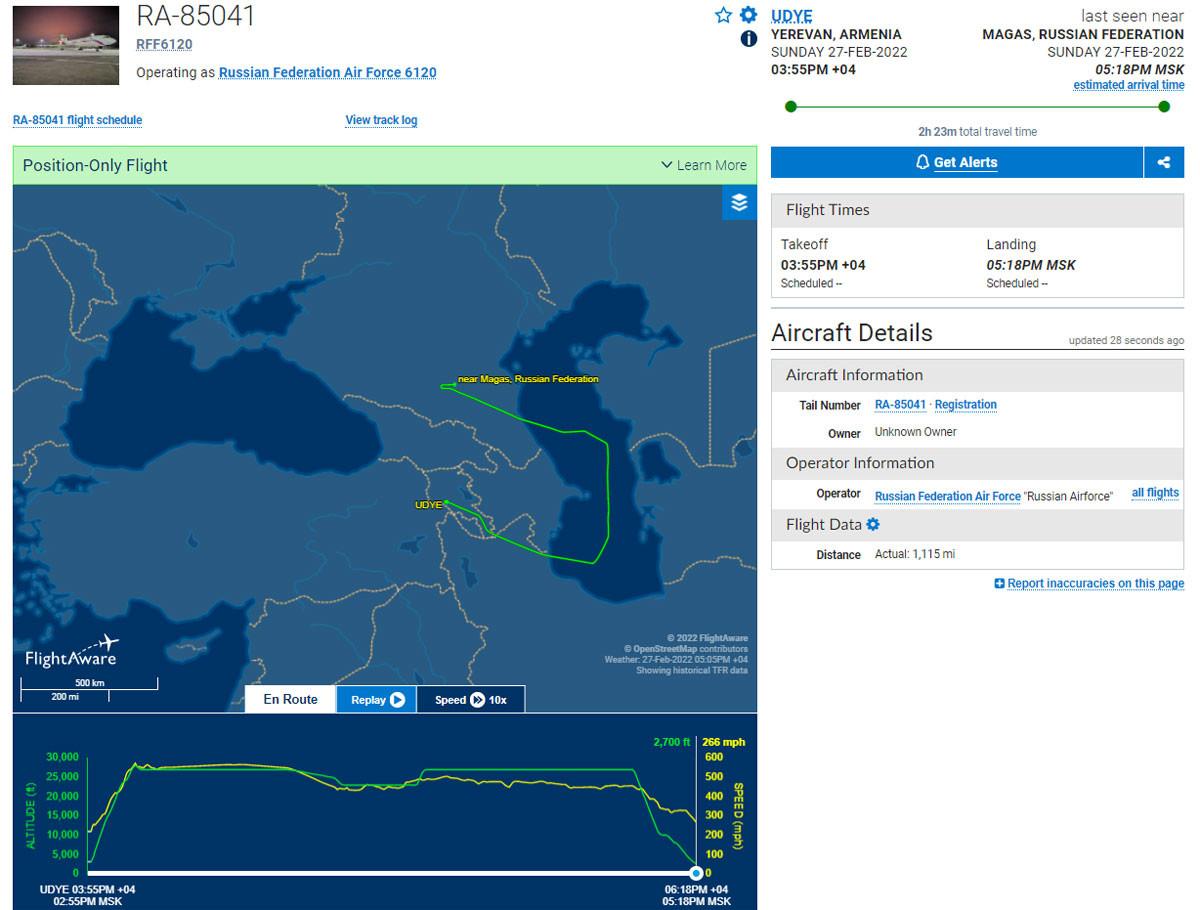Click the Aircraft Information section header
This screenshot has height=910, width=1200.
[977, 375]
